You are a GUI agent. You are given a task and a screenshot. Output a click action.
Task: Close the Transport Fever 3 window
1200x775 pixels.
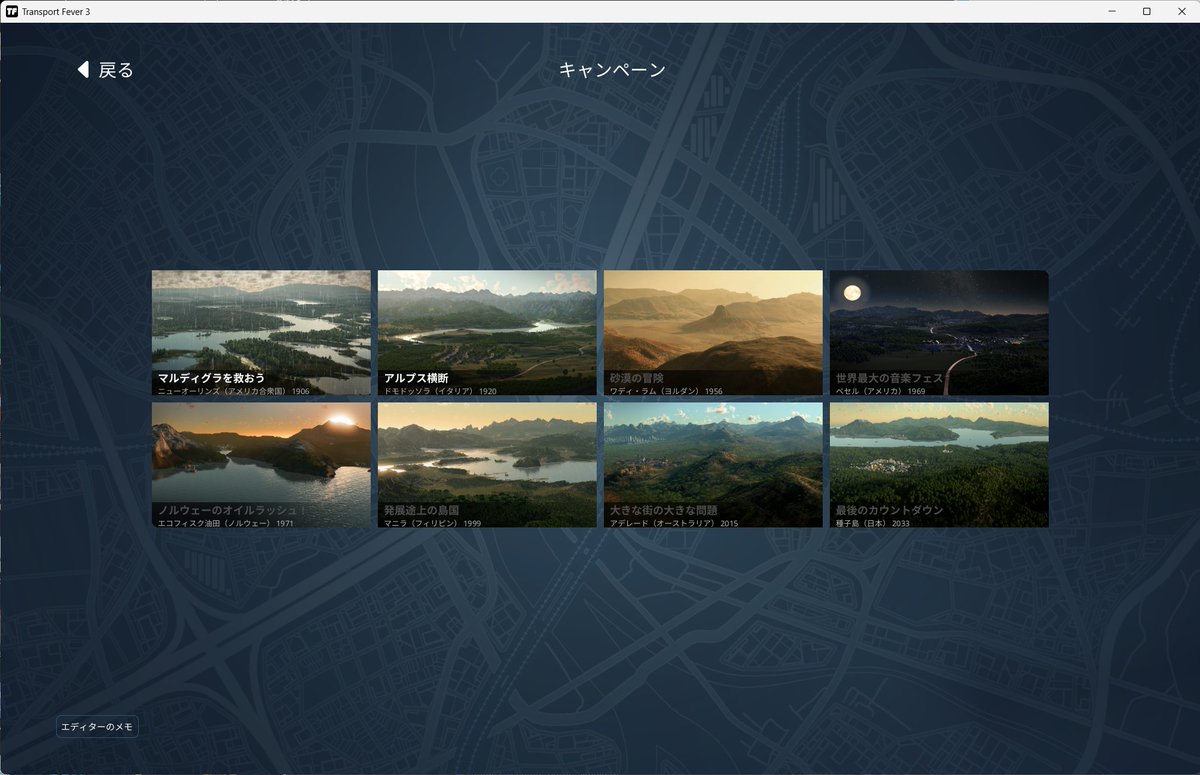click(x=1181, y=11)
